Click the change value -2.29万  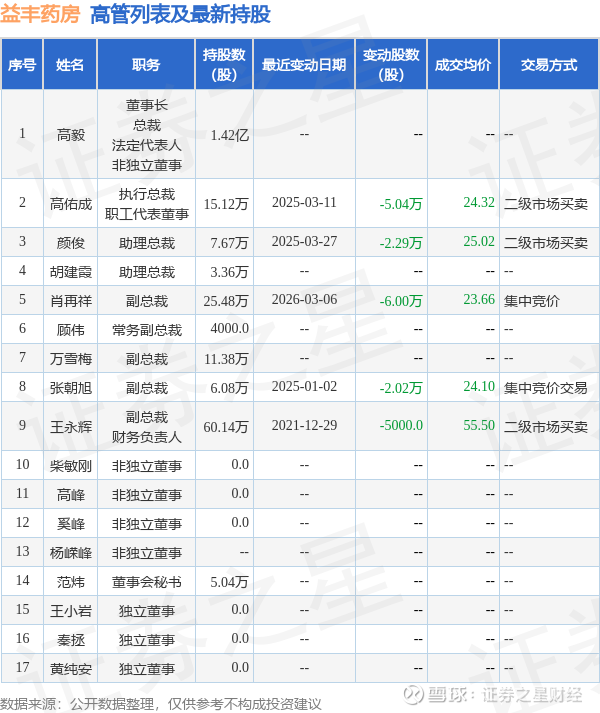401,243
